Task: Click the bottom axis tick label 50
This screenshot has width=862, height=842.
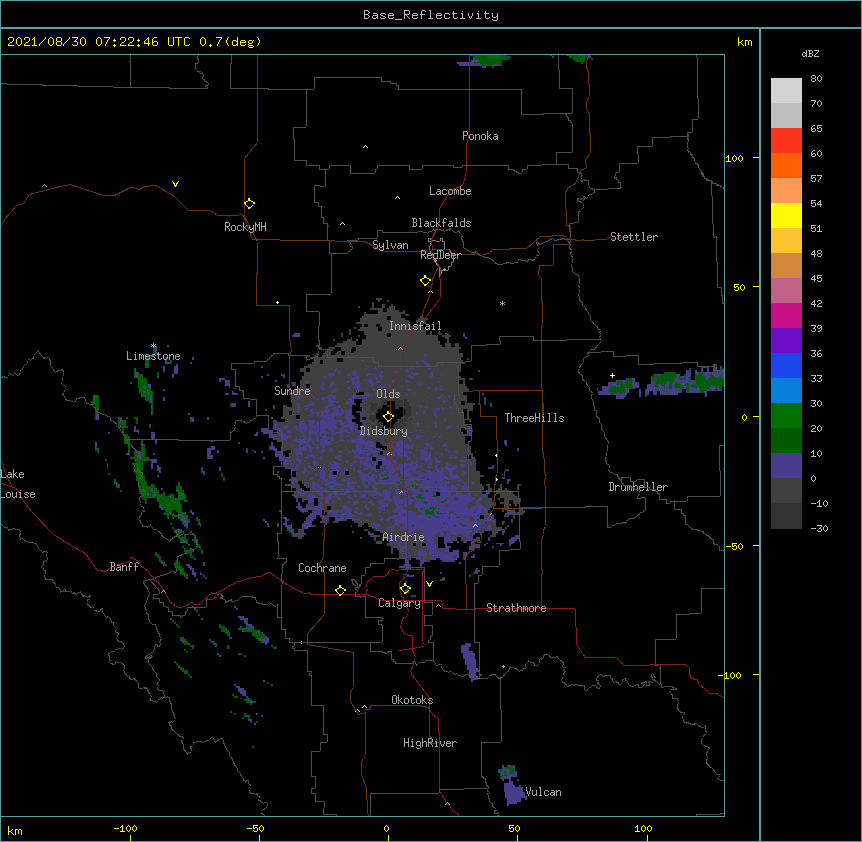Action: click(x=514, y=828)
